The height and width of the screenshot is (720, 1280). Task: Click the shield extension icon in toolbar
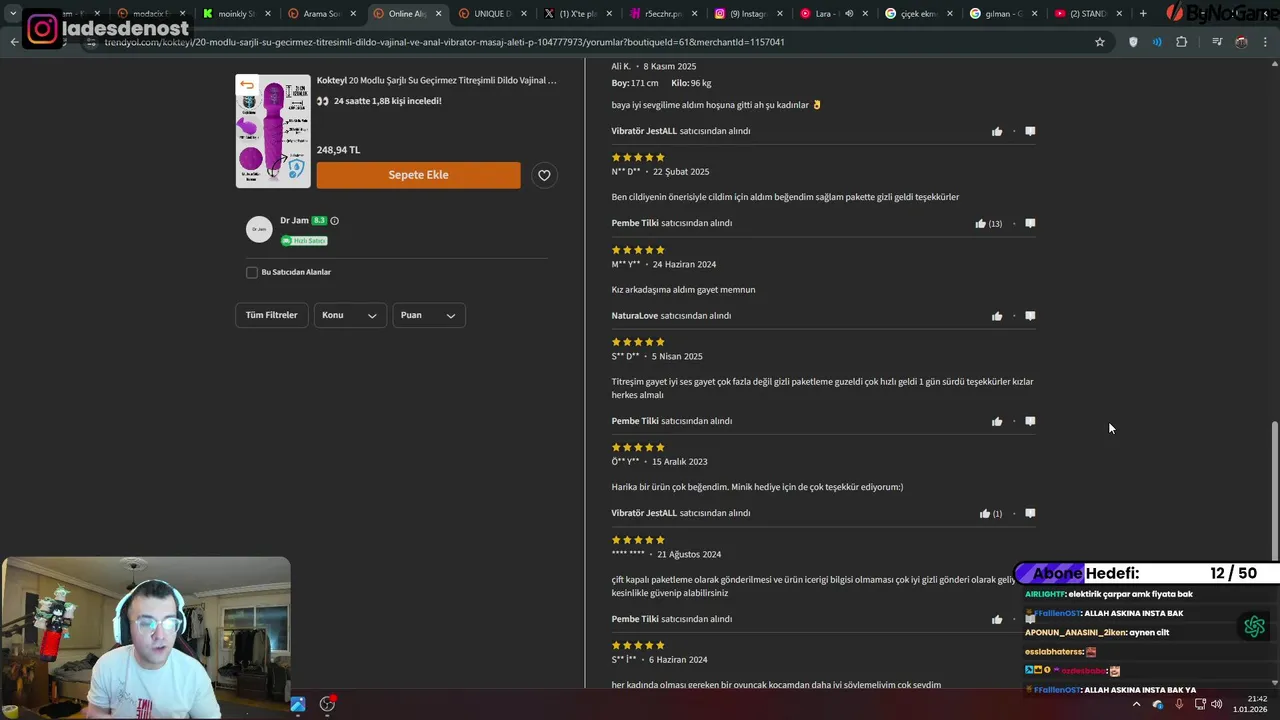[1133, 42]
